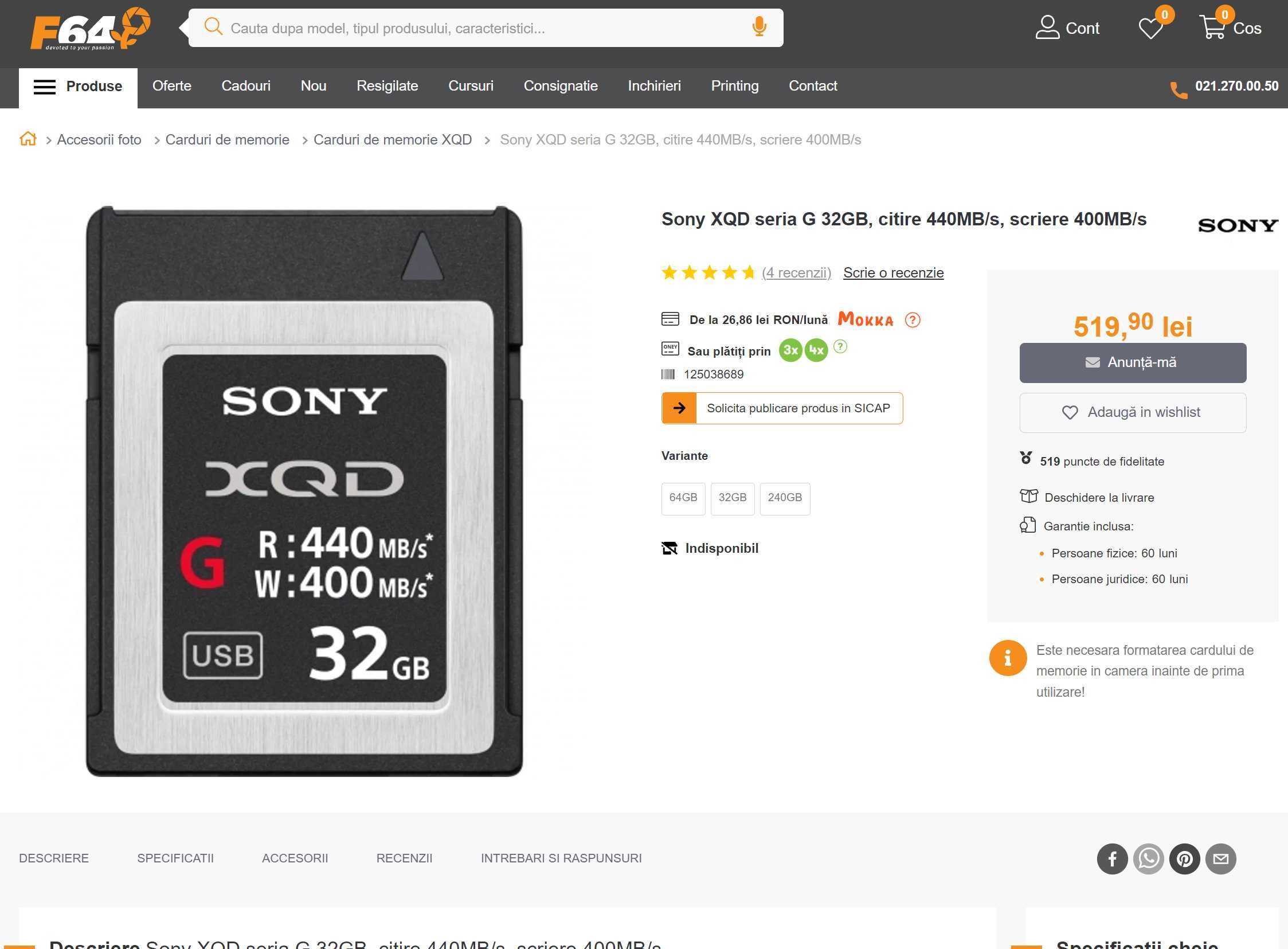Click the search magnifier icon
The width and height of the screenshot is (1288, 949).
click(213, 26)
